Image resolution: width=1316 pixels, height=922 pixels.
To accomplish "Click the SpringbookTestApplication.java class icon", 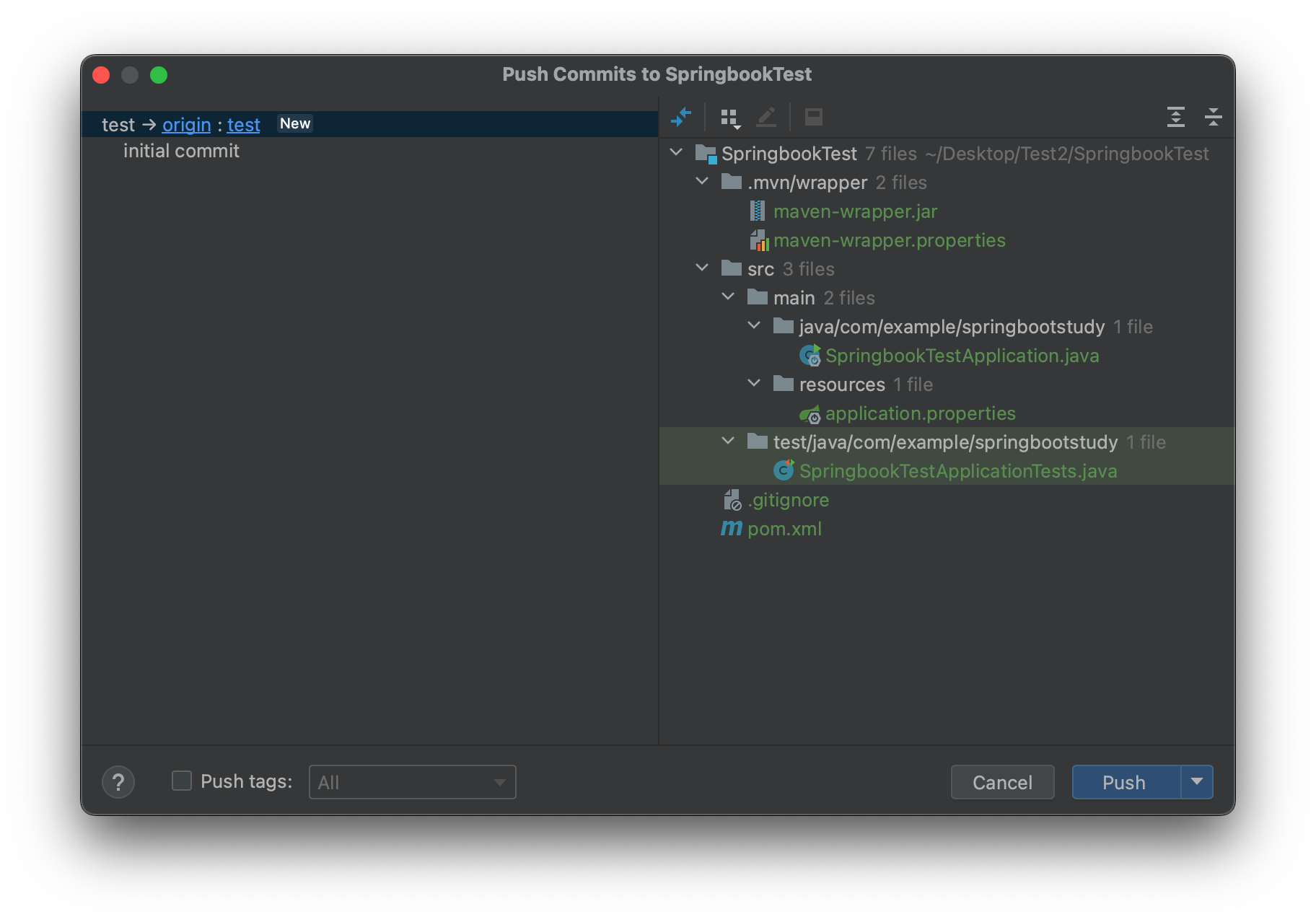I will (810, 356).
